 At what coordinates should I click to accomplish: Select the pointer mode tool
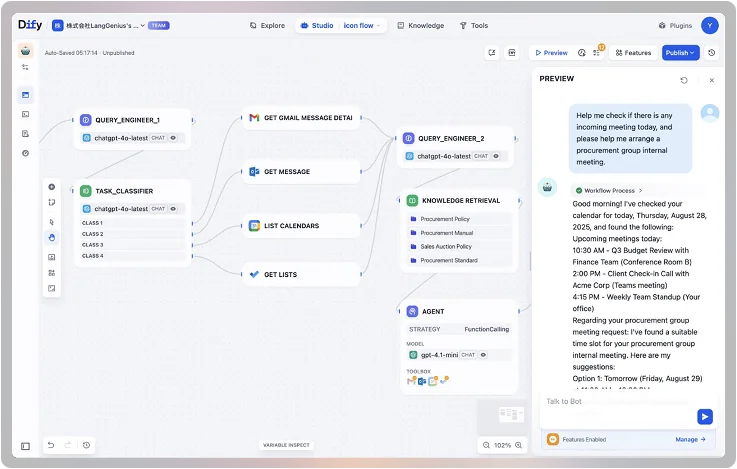[x=52, y=221]
